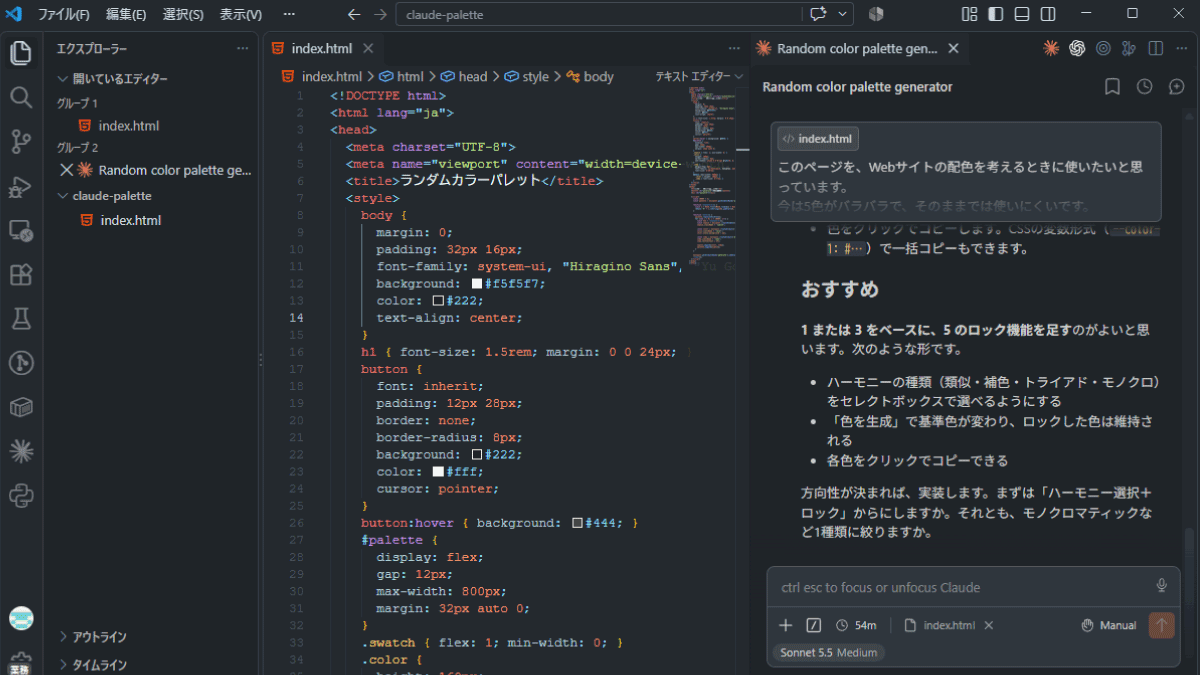Split the editor to the right
The width and height of the screenshot is (1200, 675).
[1155, 48]
